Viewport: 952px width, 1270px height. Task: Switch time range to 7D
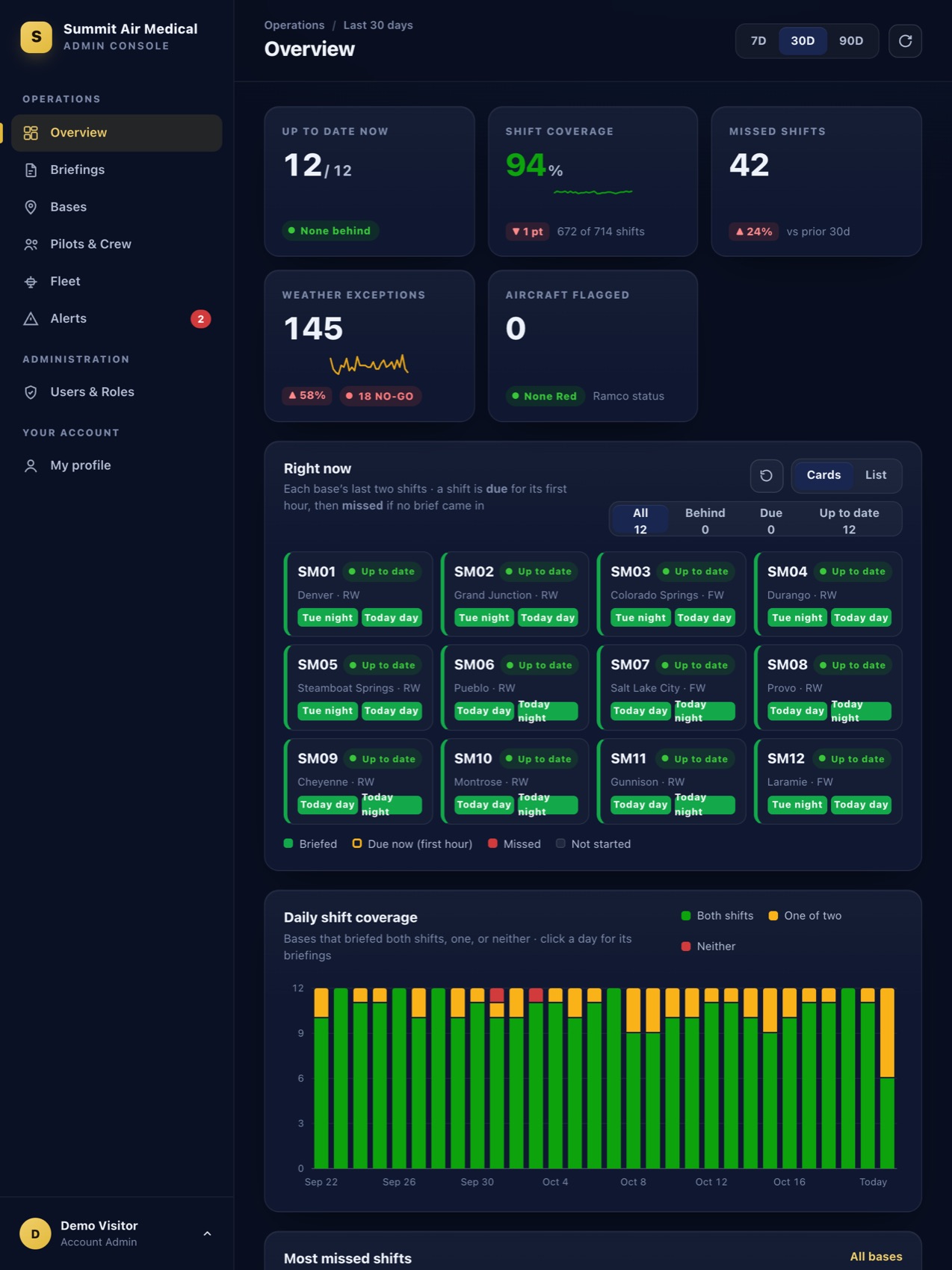(x=758, y=41)
